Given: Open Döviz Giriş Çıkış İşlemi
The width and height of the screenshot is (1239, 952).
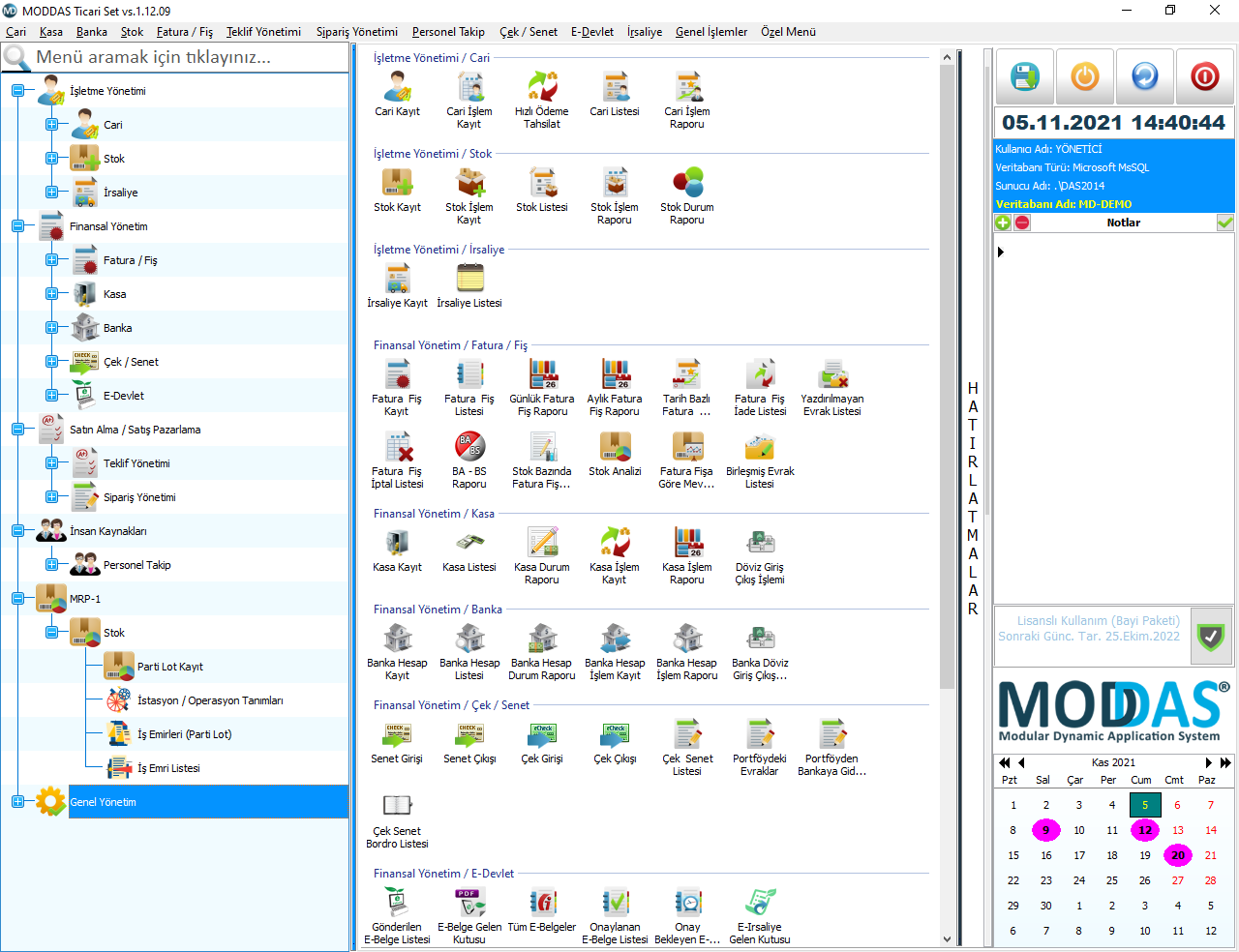Looking at the screenshot, I should pos(760,555).
